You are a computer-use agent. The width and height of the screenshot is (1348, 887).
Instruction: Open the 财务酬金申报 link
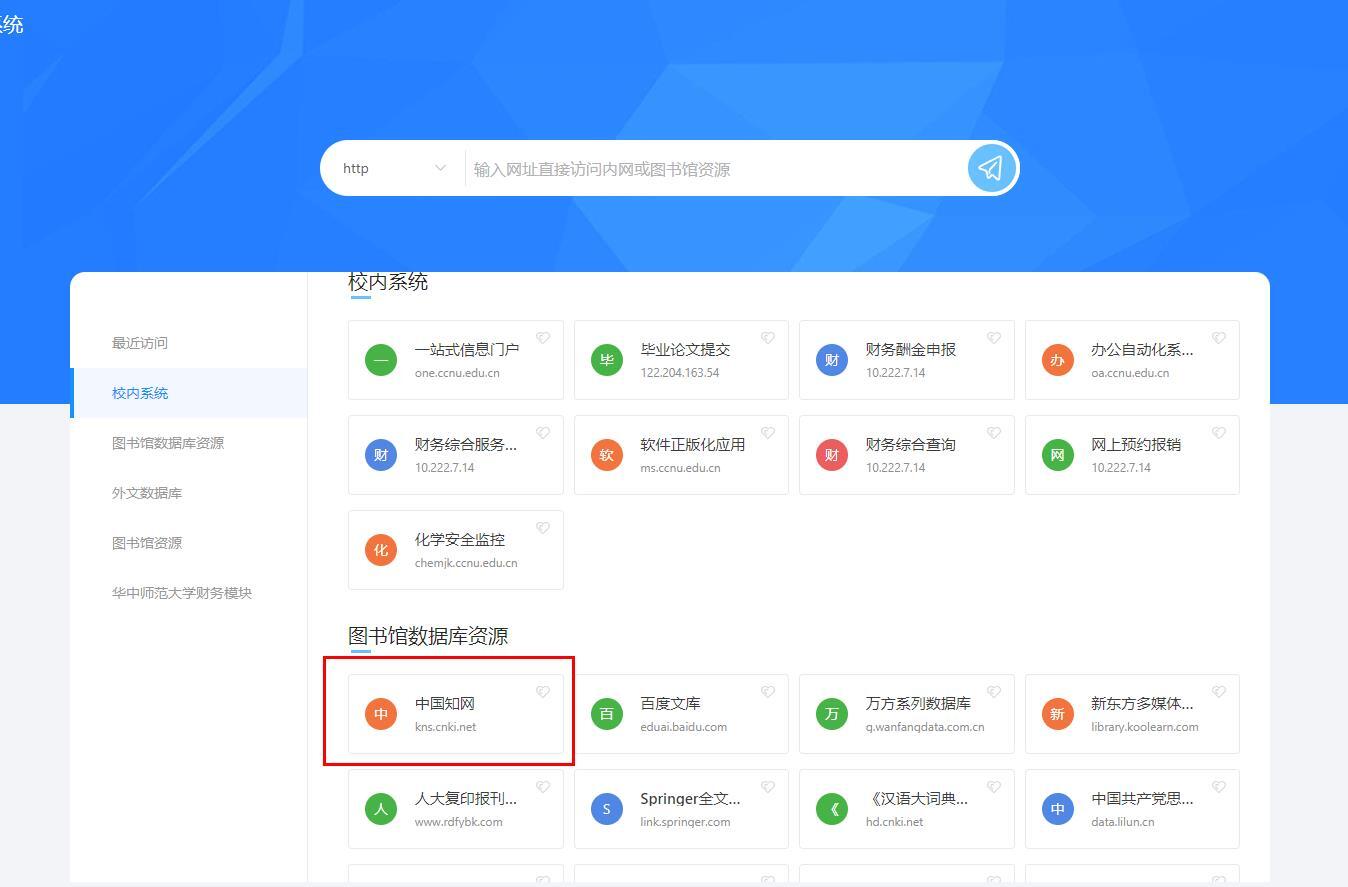click(910, 350)
